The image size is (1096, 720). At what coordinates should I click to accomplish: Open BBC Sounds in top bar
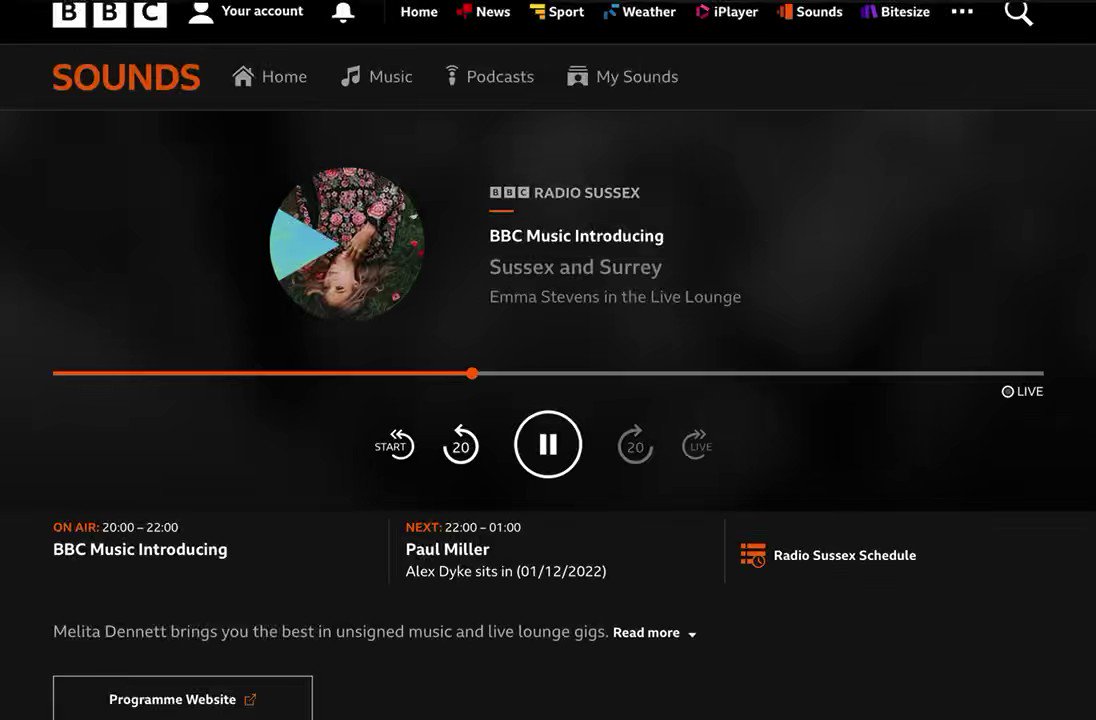pyautogui.click(x=809, y=12)
